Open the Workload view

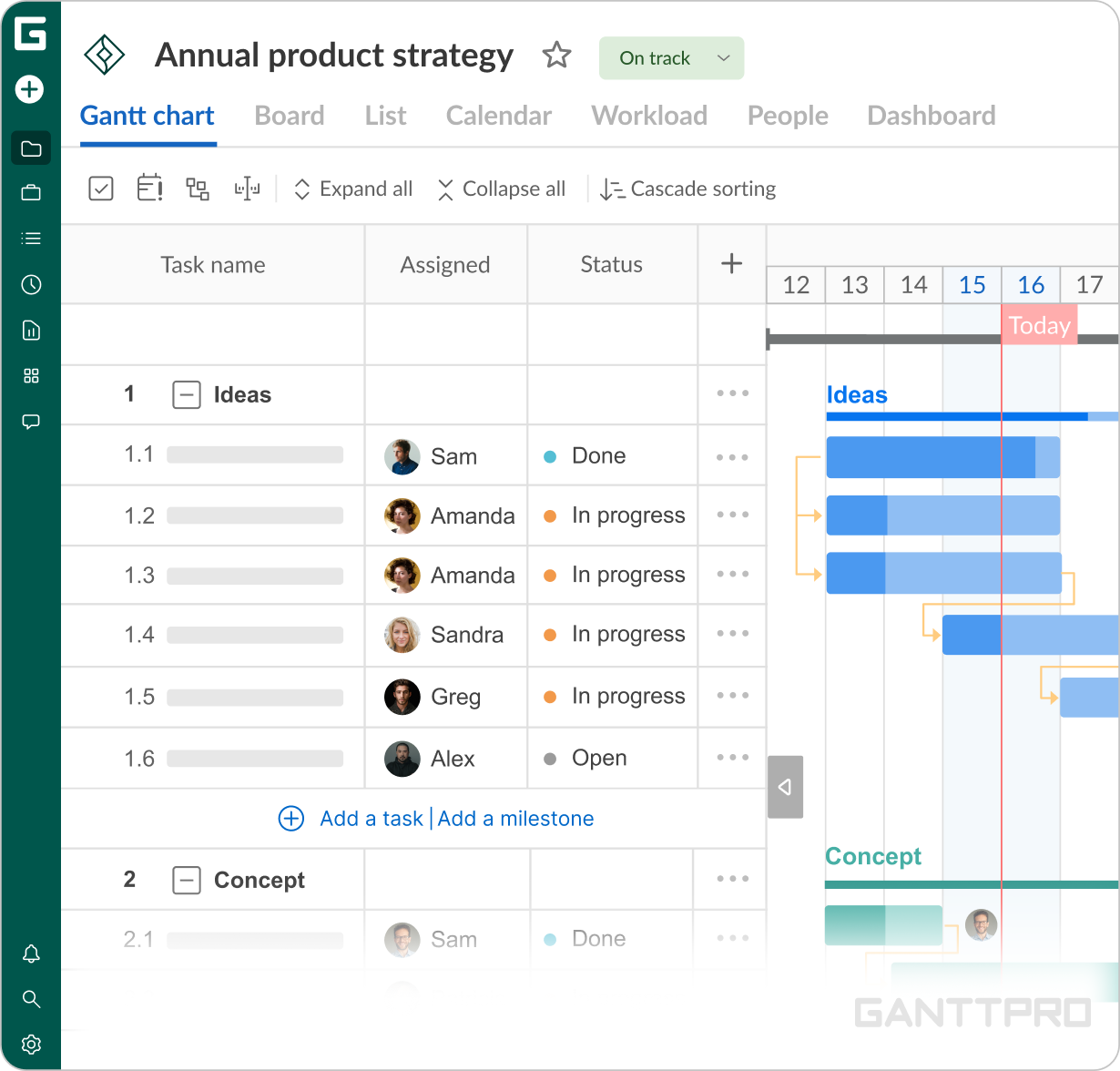point(649,116)
